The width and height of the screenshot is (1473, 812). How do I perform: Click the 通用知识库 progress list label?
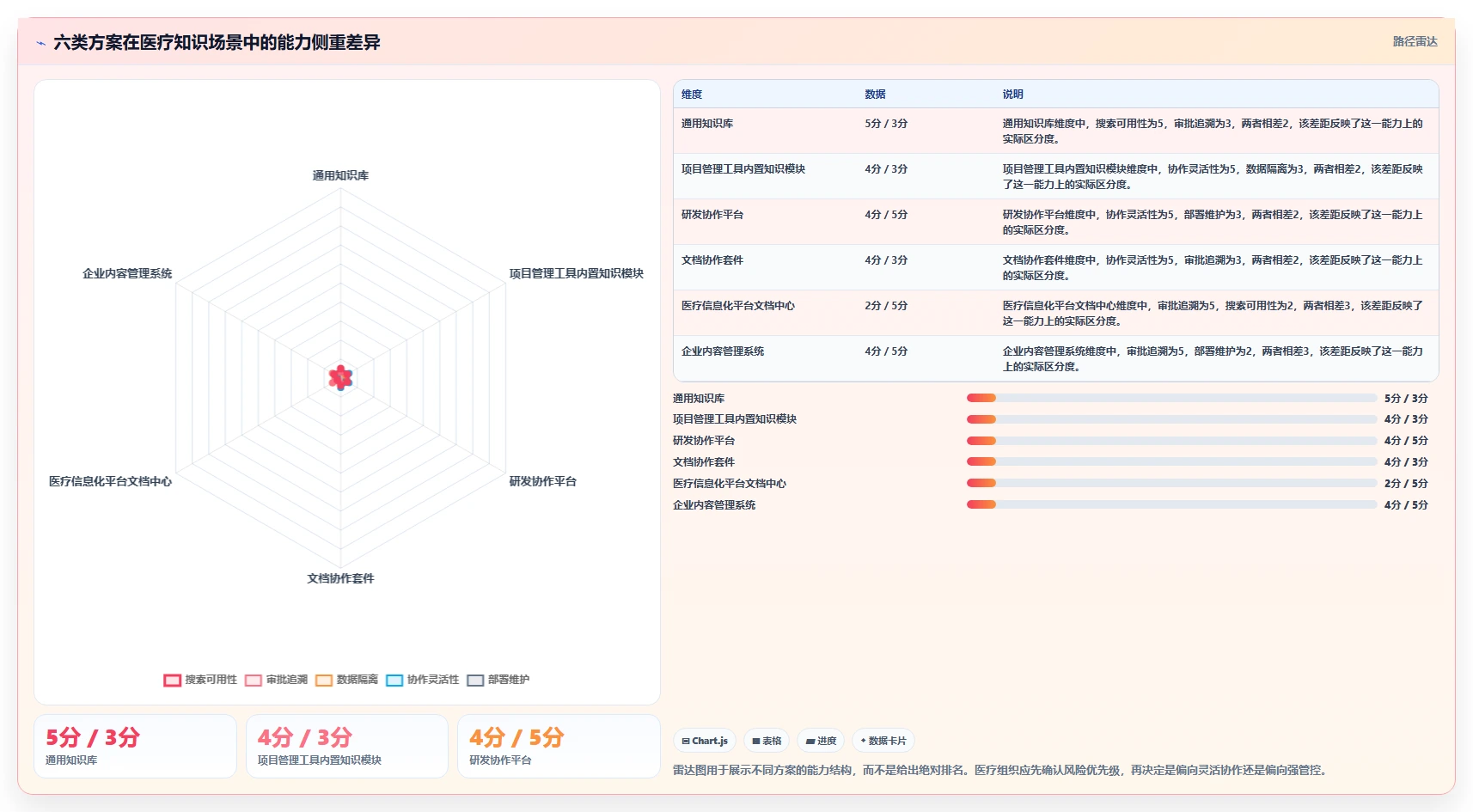point(699,399)
